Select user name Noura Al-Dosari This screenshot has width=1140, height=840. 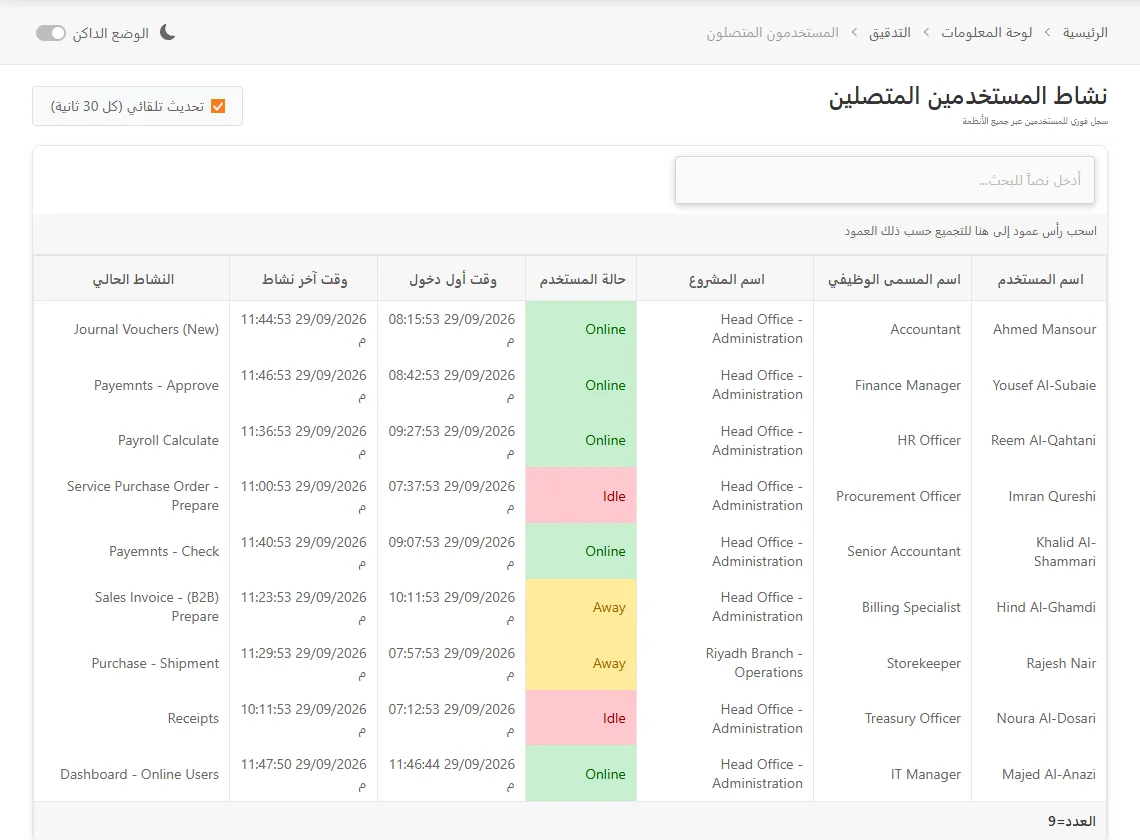click(1045, 719)
